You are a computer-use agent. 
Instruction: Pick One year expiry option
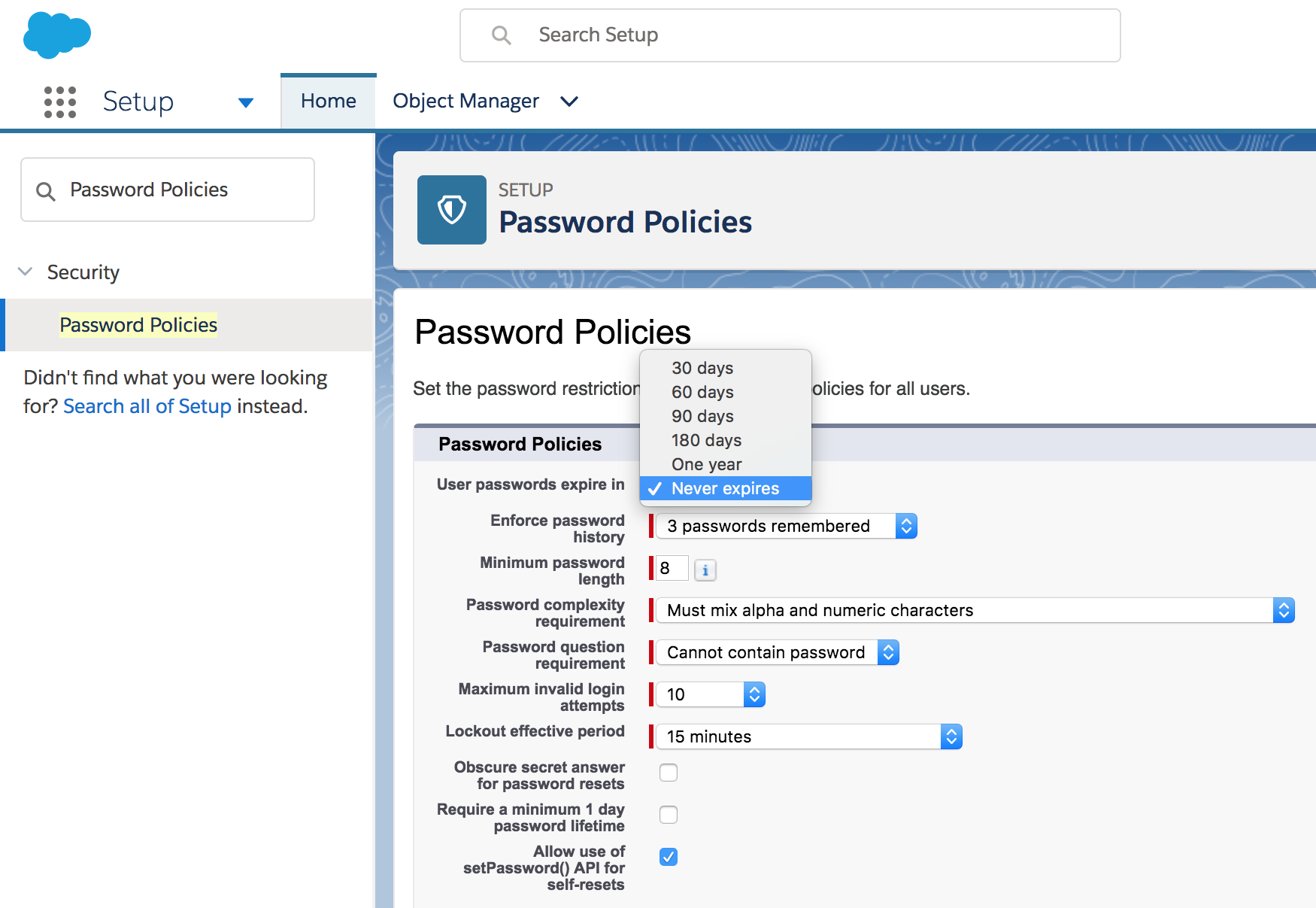(x=726, y=464)
